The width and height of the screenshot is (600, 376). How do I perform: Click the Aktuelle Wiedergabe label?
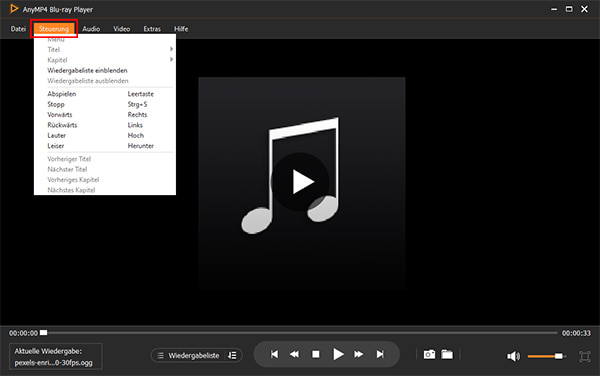pyautogui.click(x=48, y=351)
